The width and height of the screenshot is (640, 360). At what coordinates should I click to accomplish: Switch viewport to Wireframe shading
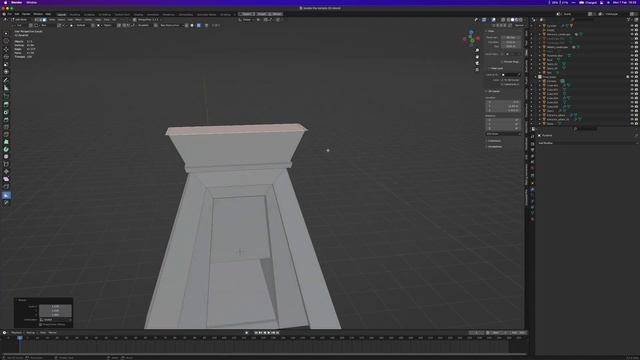(508, 20)
